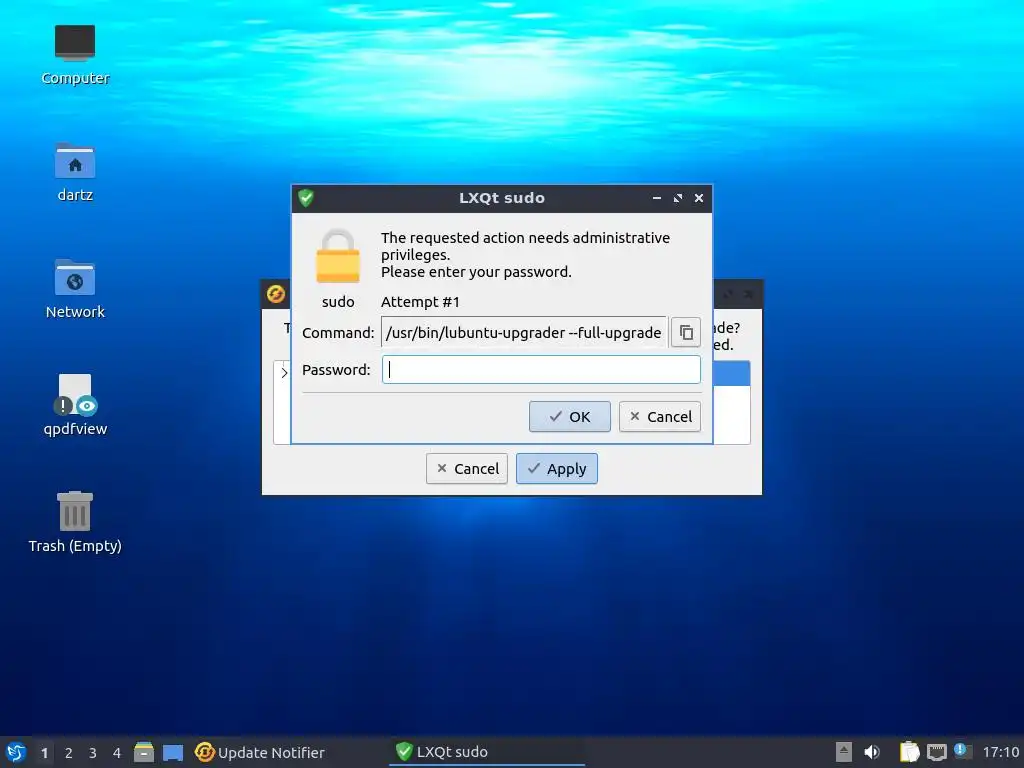
Task: Focus the Password input field
Action: click(x=541, y=370)
